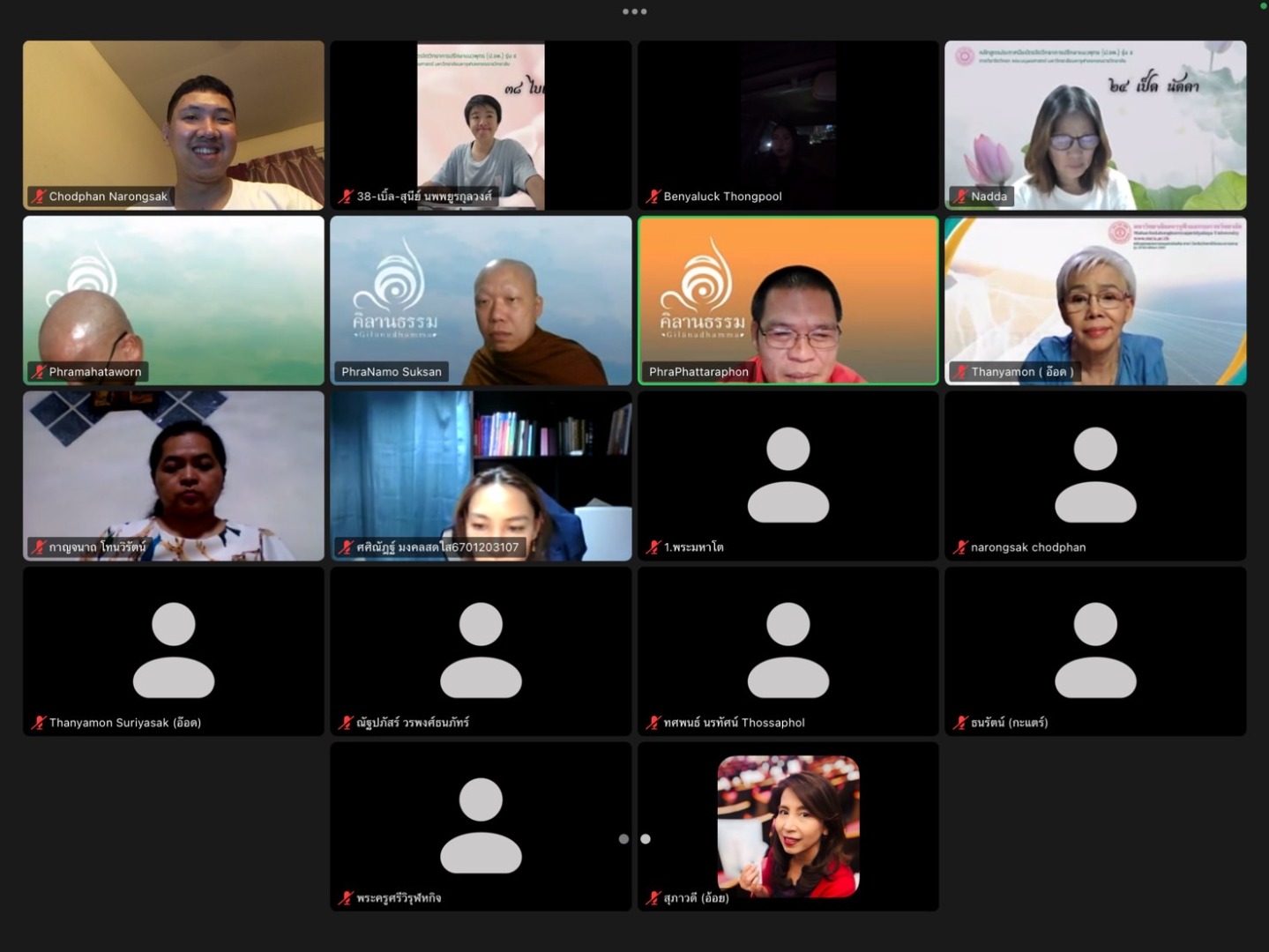The height and width of the screenshot is (952, 1269).
Task: Tap muted mic icon beside สุภาวดี (อ้อย)
Action: tap(653, 898)
